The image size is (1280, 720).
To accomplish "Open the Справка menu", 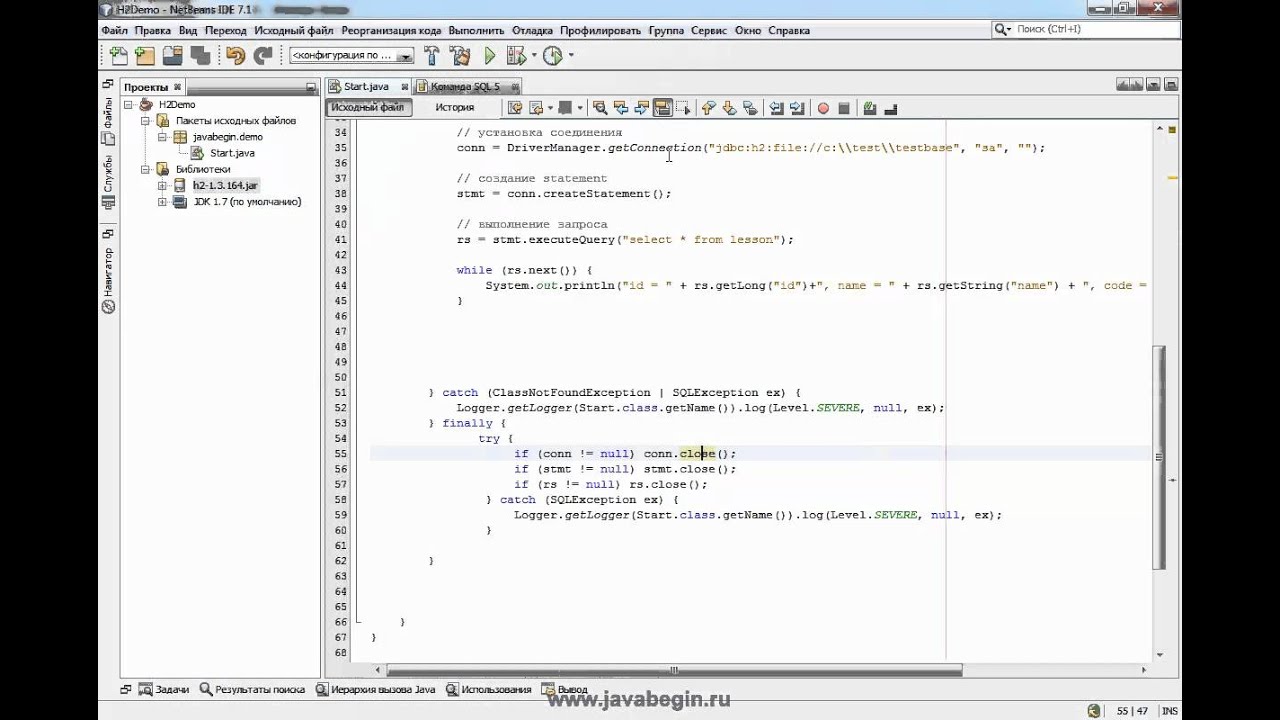I will (x=789, y=30).
